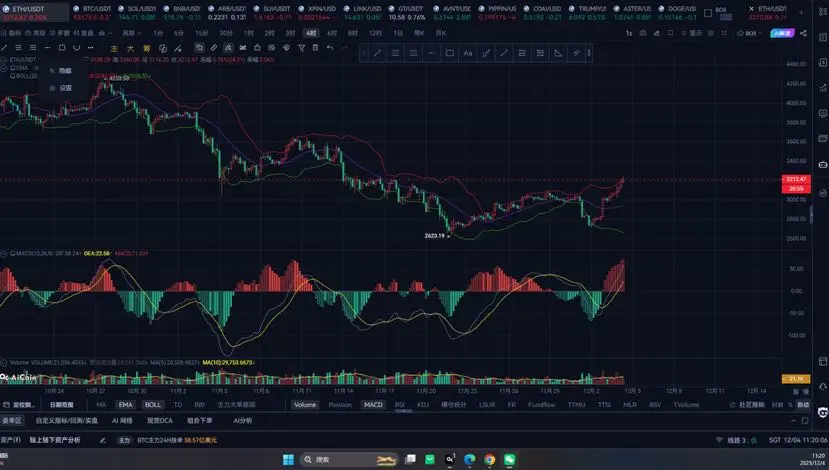Select the 4时 timeframe
The width and height of the screenshot is (829, 470).
pos(311,33)
